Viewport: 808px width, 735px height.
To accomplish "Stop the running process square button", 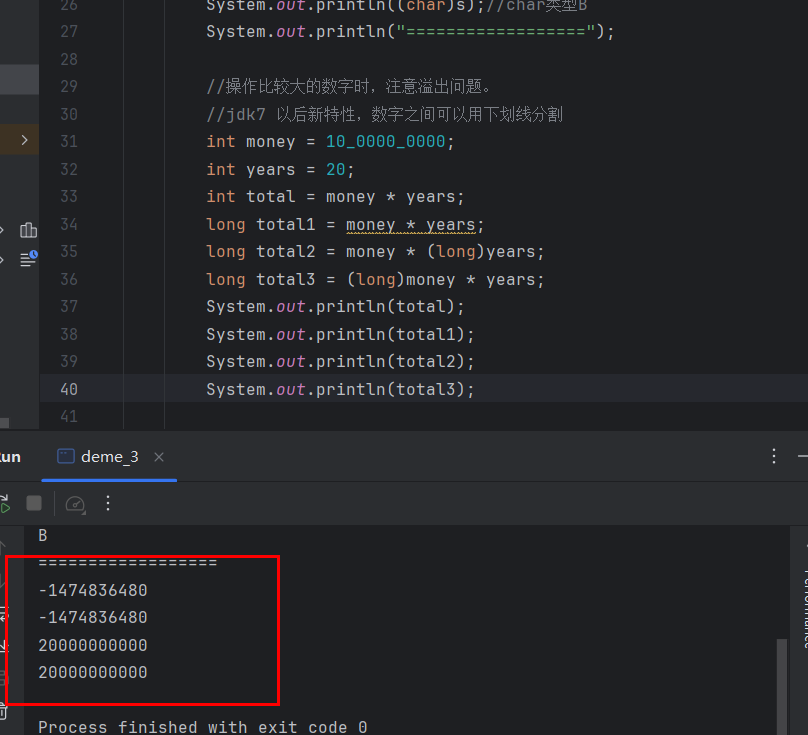I will [x=34, y=503].
